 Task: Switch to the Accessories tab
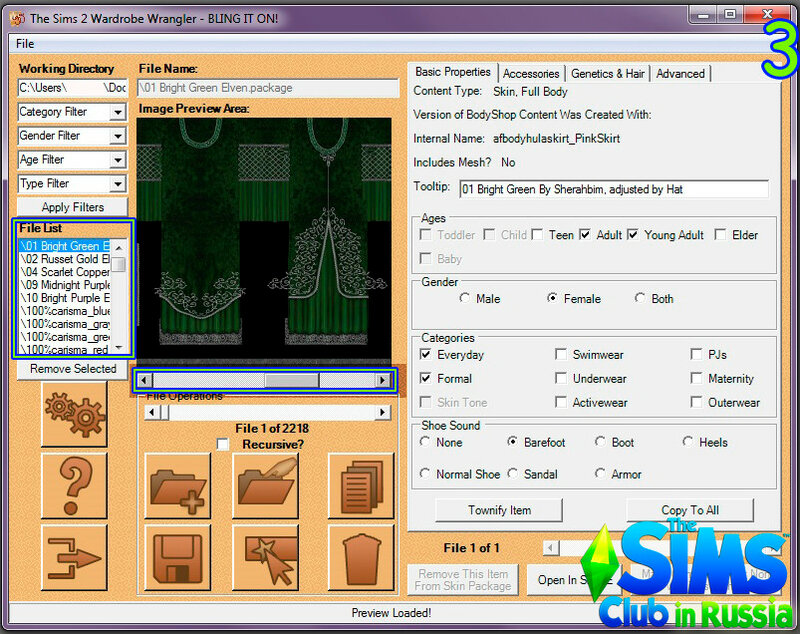(x=531, y=73)
